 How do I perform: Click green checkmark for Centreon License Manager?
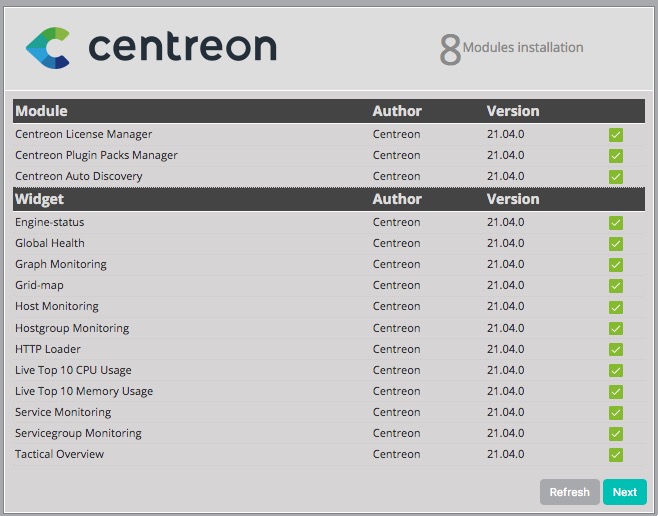coord(616,135)
